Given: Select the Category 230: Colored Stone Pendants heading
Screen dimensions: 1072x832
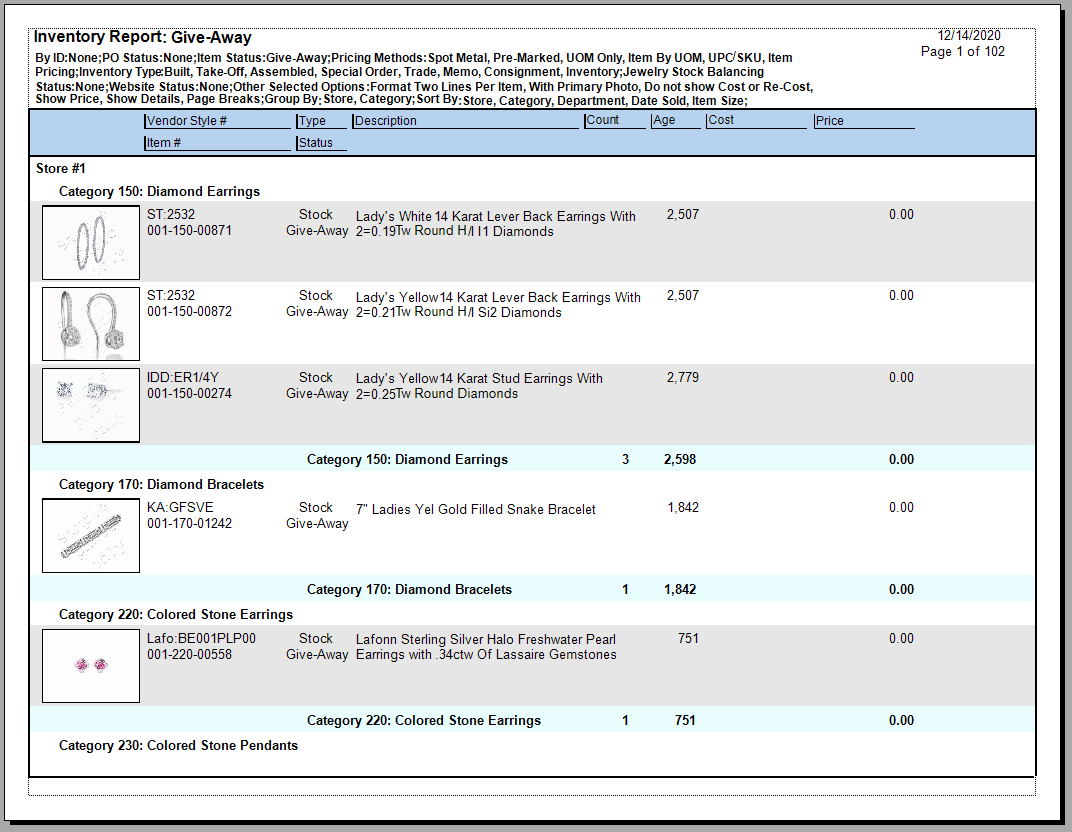Looking at the screenshot, I should point(178,745).
